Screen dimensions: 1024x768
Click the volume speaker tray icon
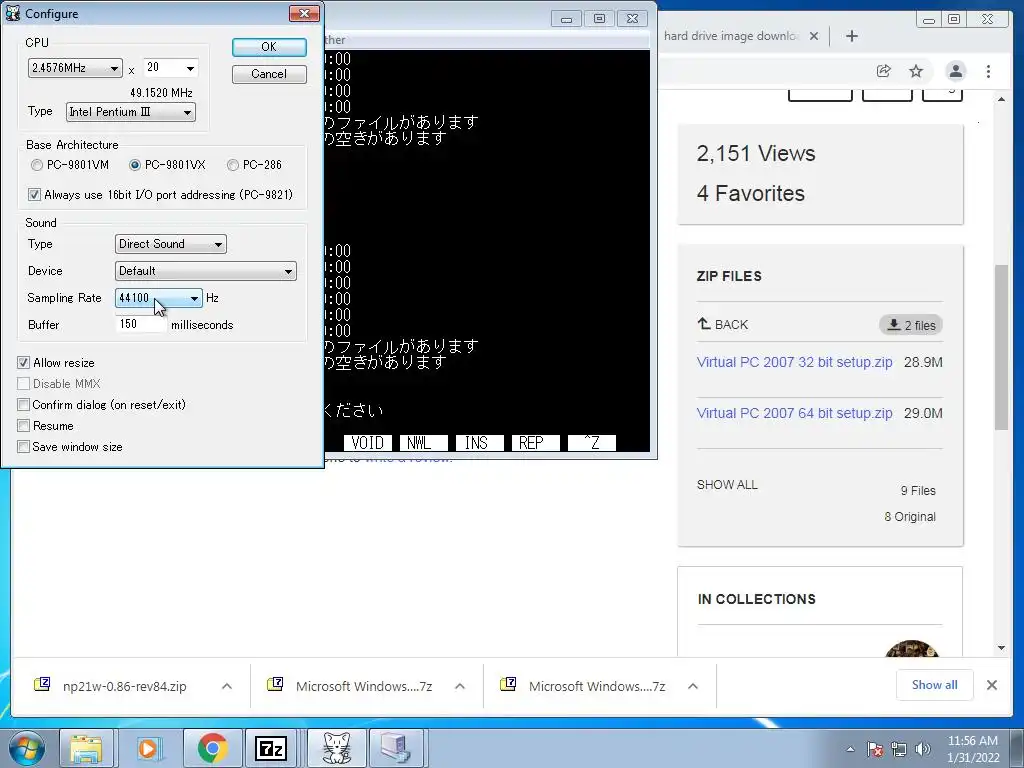pyautogui.click(x=923, y=749)
